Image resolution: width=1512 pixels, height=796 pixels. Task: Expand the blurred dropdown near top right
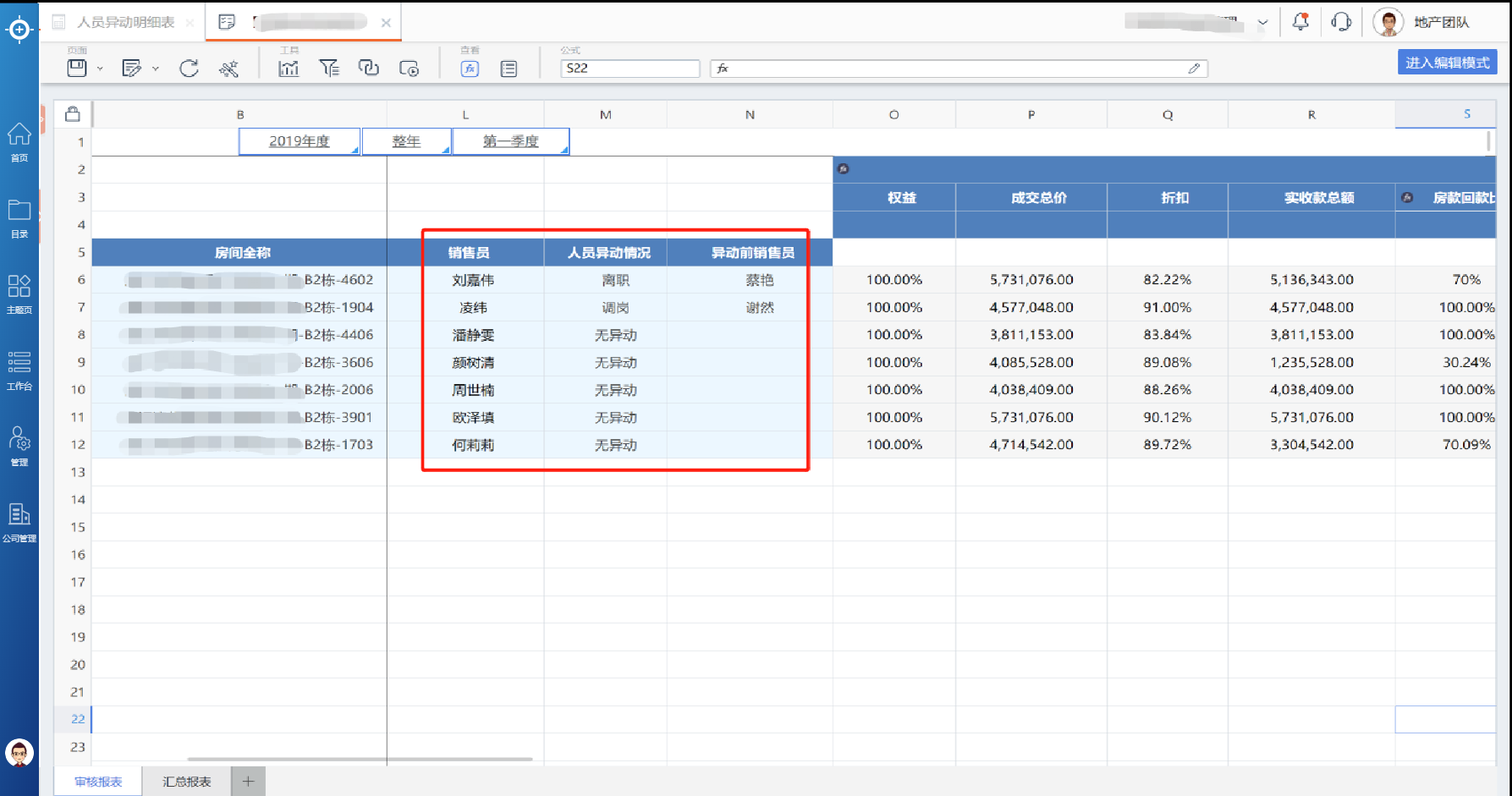pyautogui.click(x=1262, y=23)
